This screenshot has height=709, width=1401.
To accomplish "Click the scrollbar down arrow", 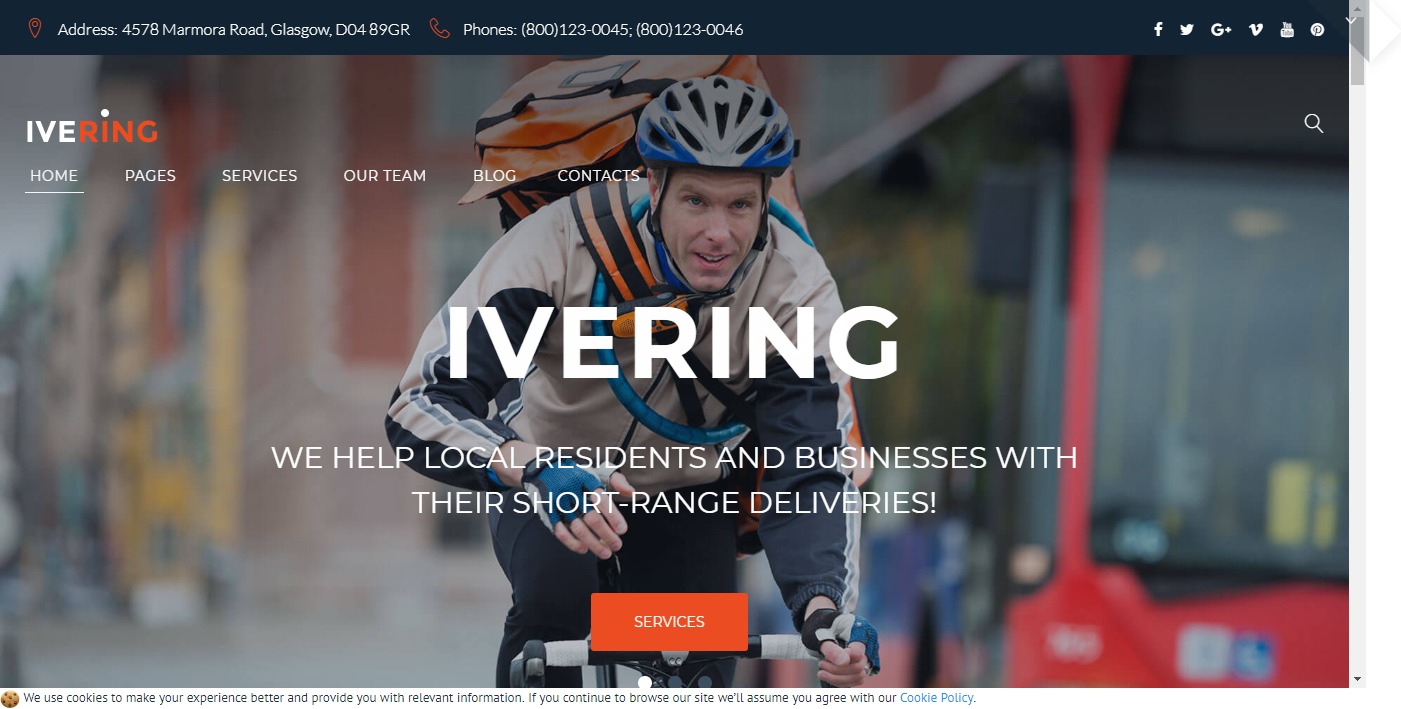I will [1357, 679].
